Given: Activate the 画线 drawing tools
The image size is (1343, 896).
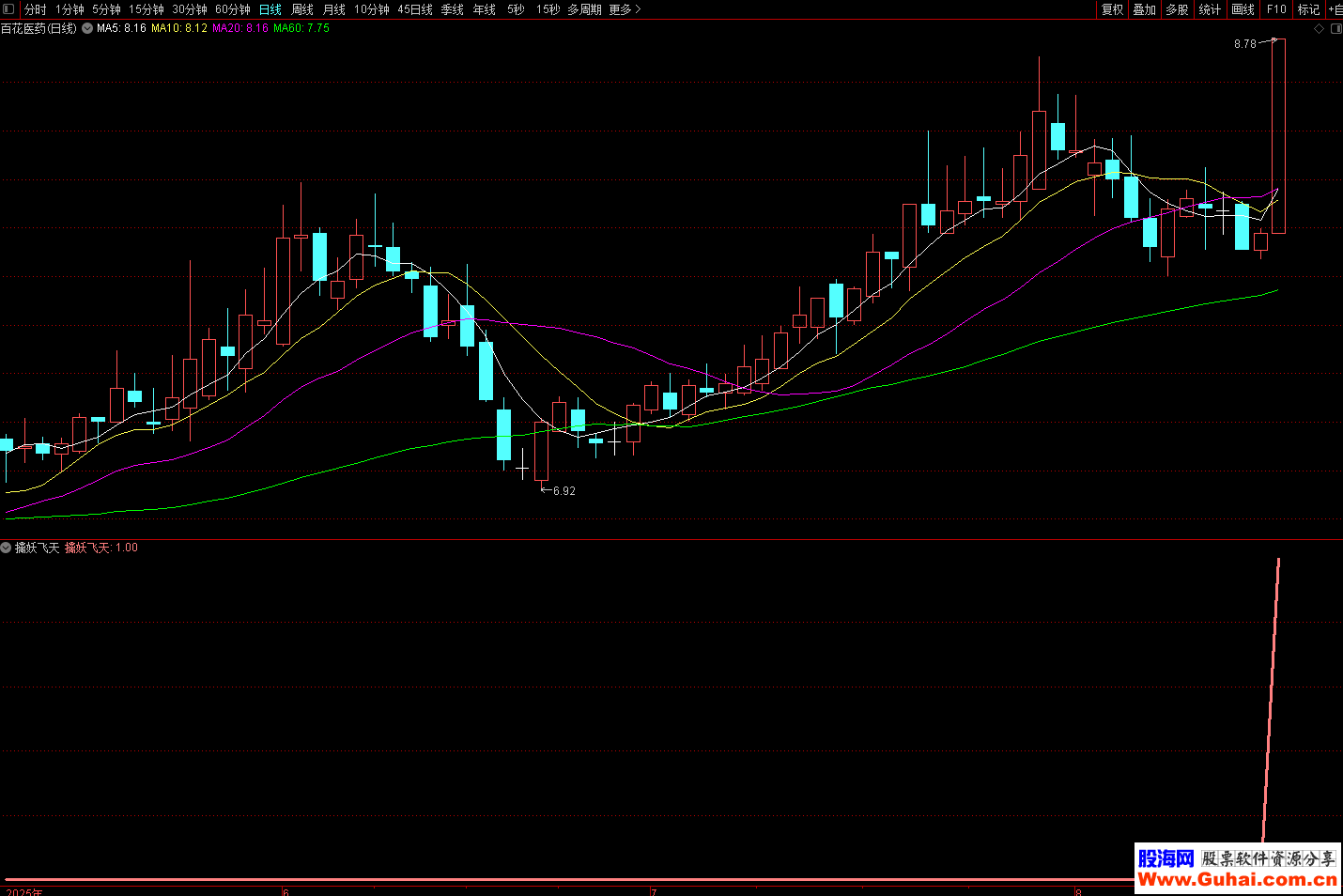Looking at the screenshot, I should pyautogui.click(x=1243, y=9).
